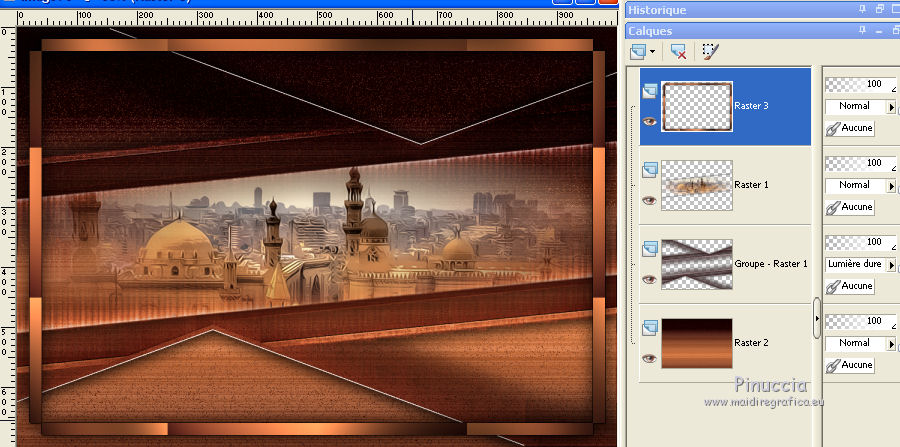Click the Delete Layer icon
The image size is (900, 447).
(x=678, y=52)
